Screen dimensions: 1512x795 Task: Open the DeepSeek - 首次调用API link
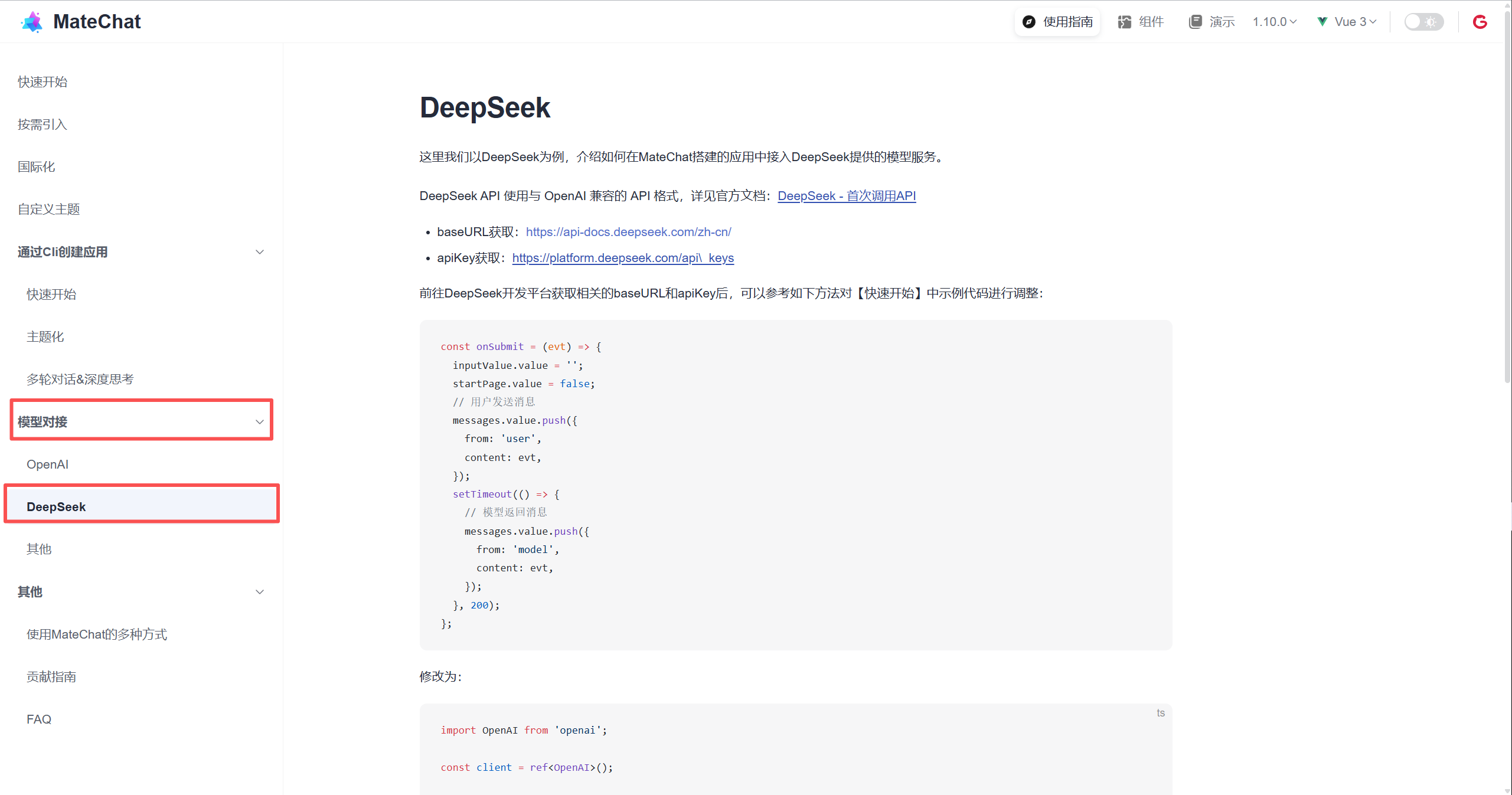click(x=846, y=196)
